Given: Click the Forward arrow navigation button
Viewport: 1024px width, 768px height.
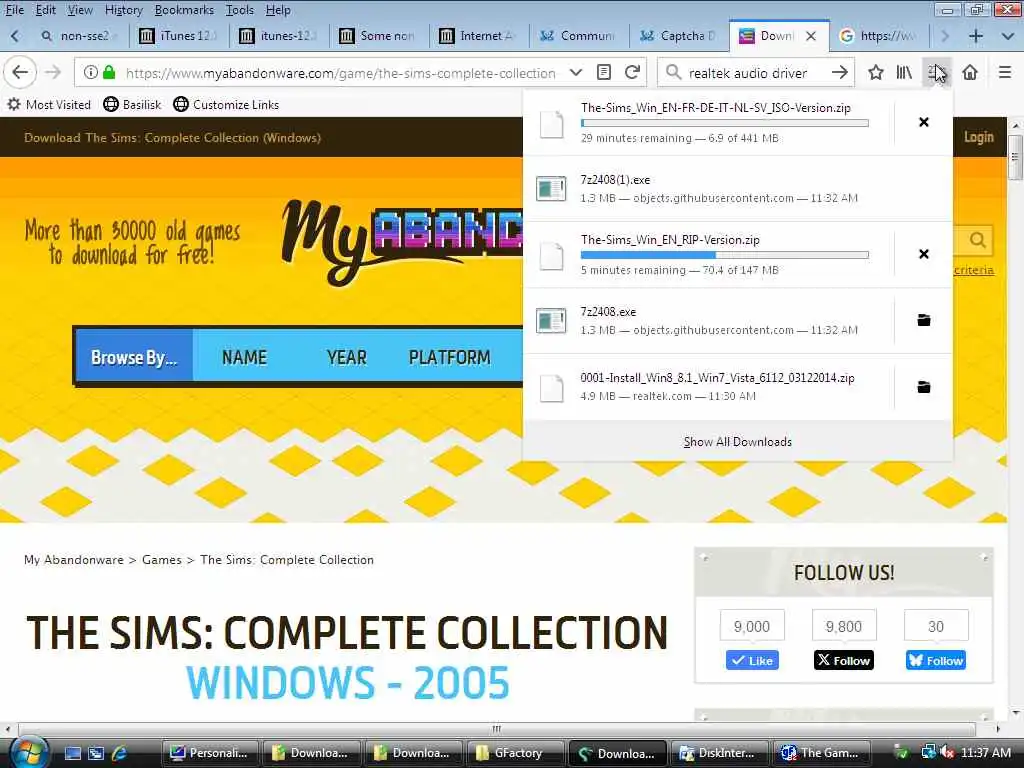Looking at the screenshot, I should (53, 72).
